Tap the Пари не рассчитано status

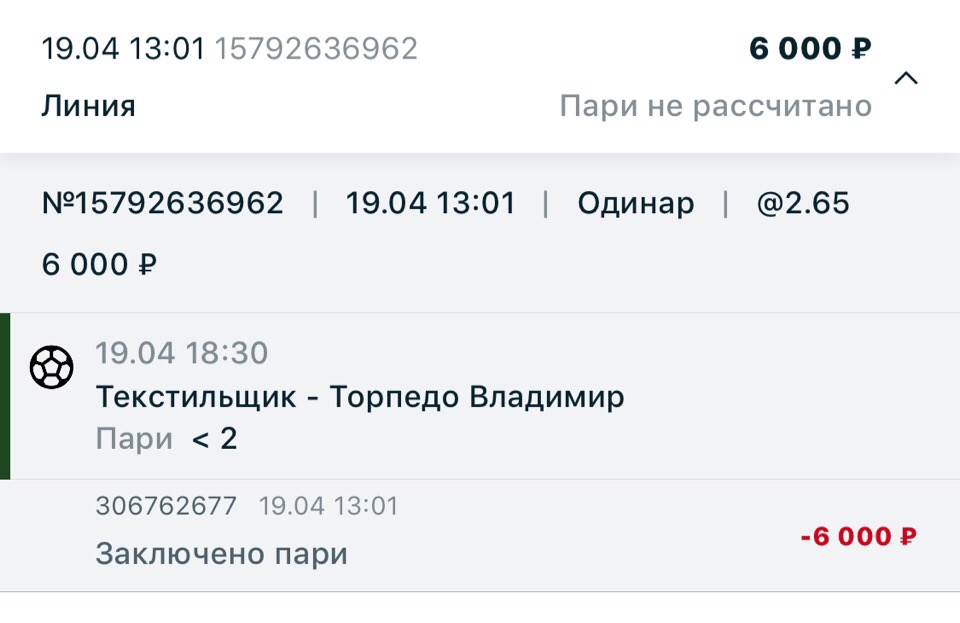coord(715,106)
